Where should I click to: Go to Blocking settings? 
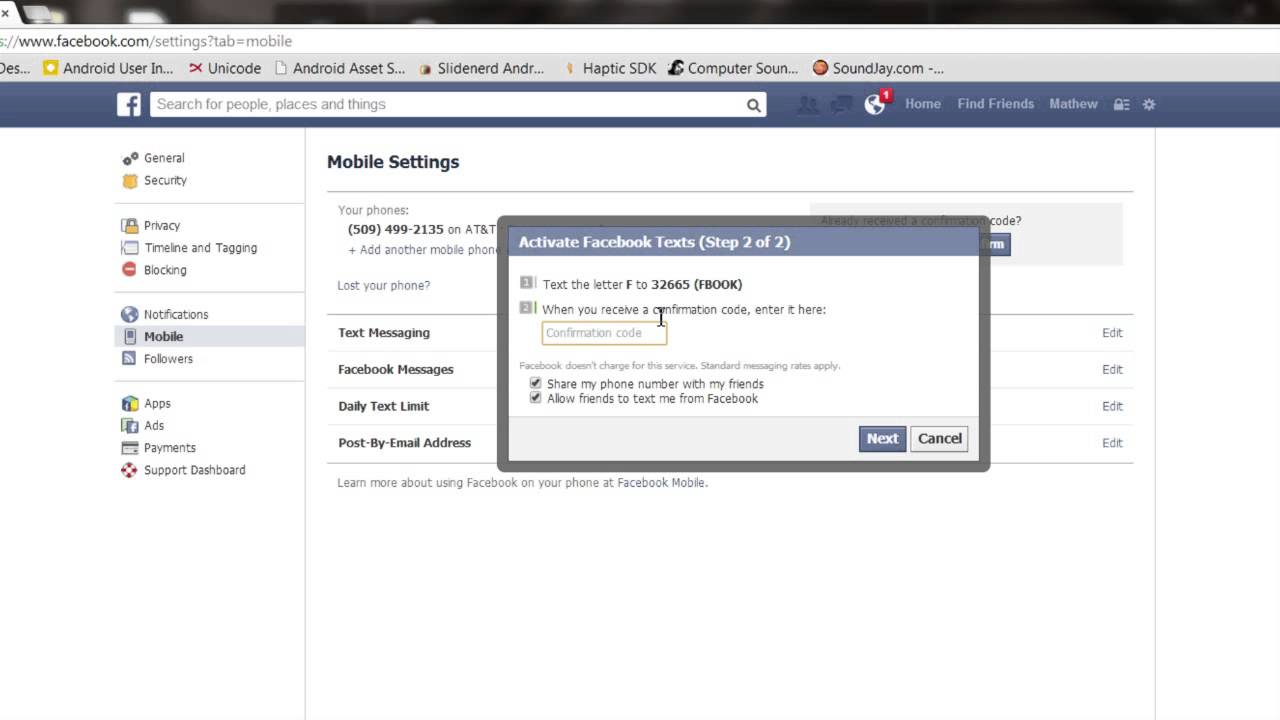(165, 270)
